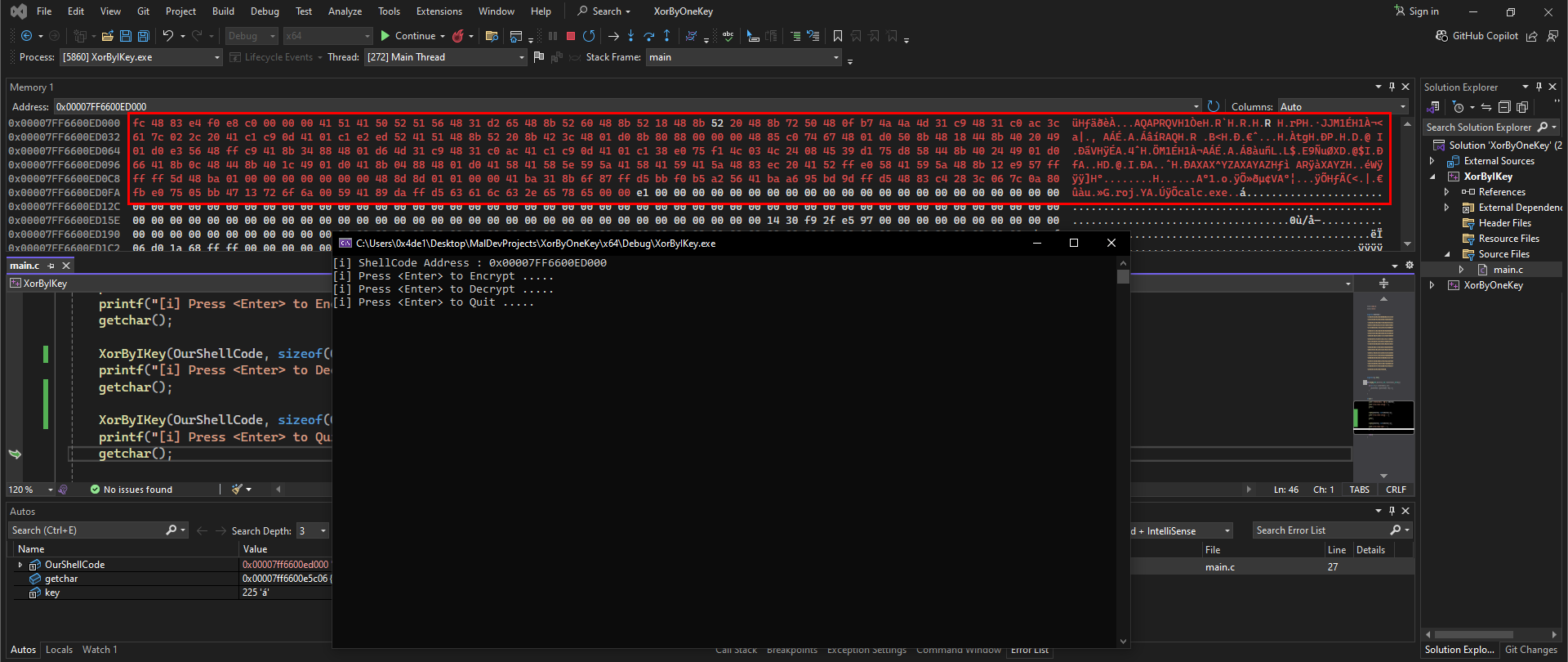This screenshot has width=1568, height=662.
Task: Open the editor settings gear icon
Action: click(1409, 266)
